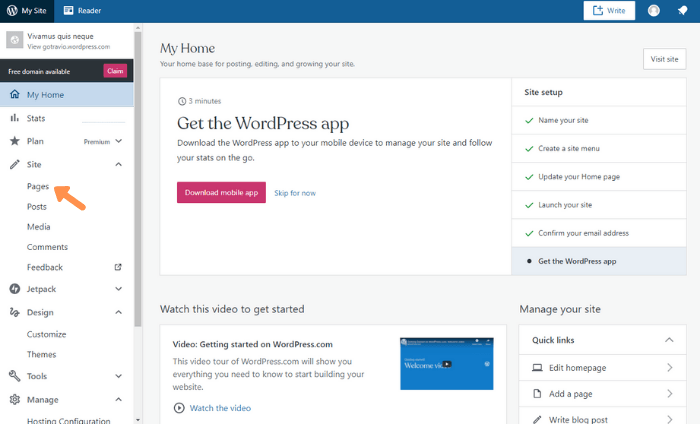
Task: Open Themes under Design
Action: pyautogui.click(x=42, y=354)
